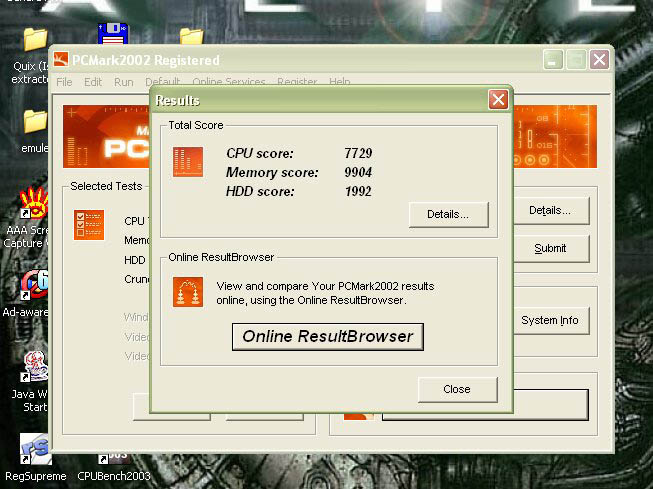Screen dimensions: 653x489
Task: Click the Selected Tests checklist icon
Action: (89, 225)
